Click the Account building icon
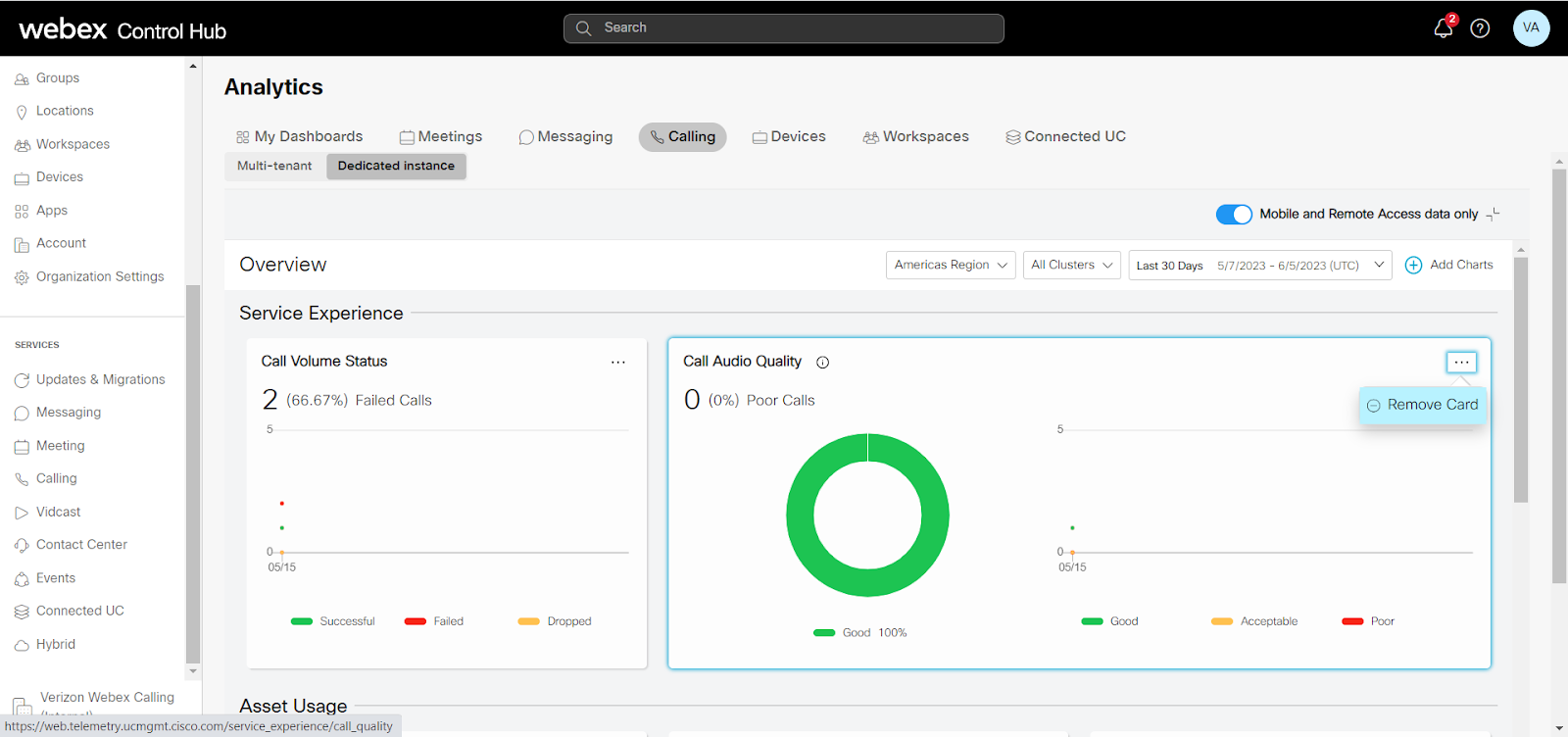1568x737 pixels. click(22, 244)
